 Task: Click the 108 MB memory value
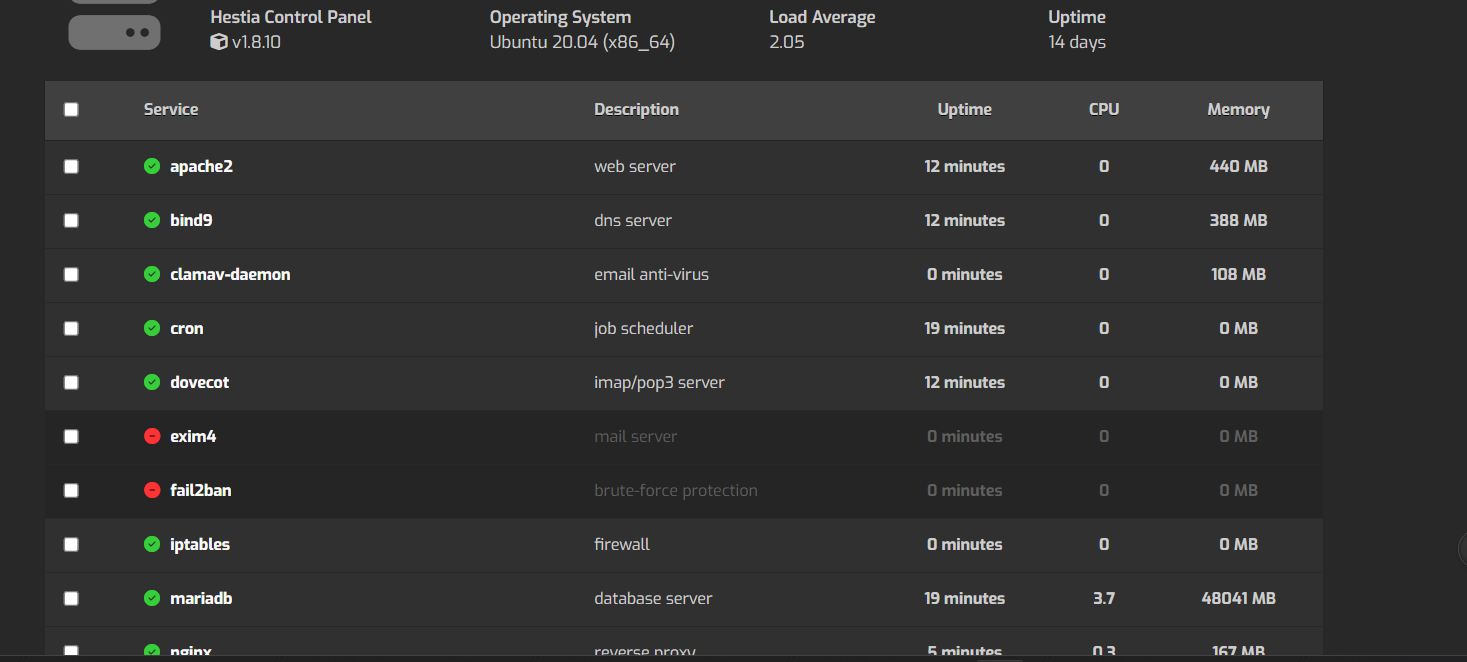coord(1238,274)
